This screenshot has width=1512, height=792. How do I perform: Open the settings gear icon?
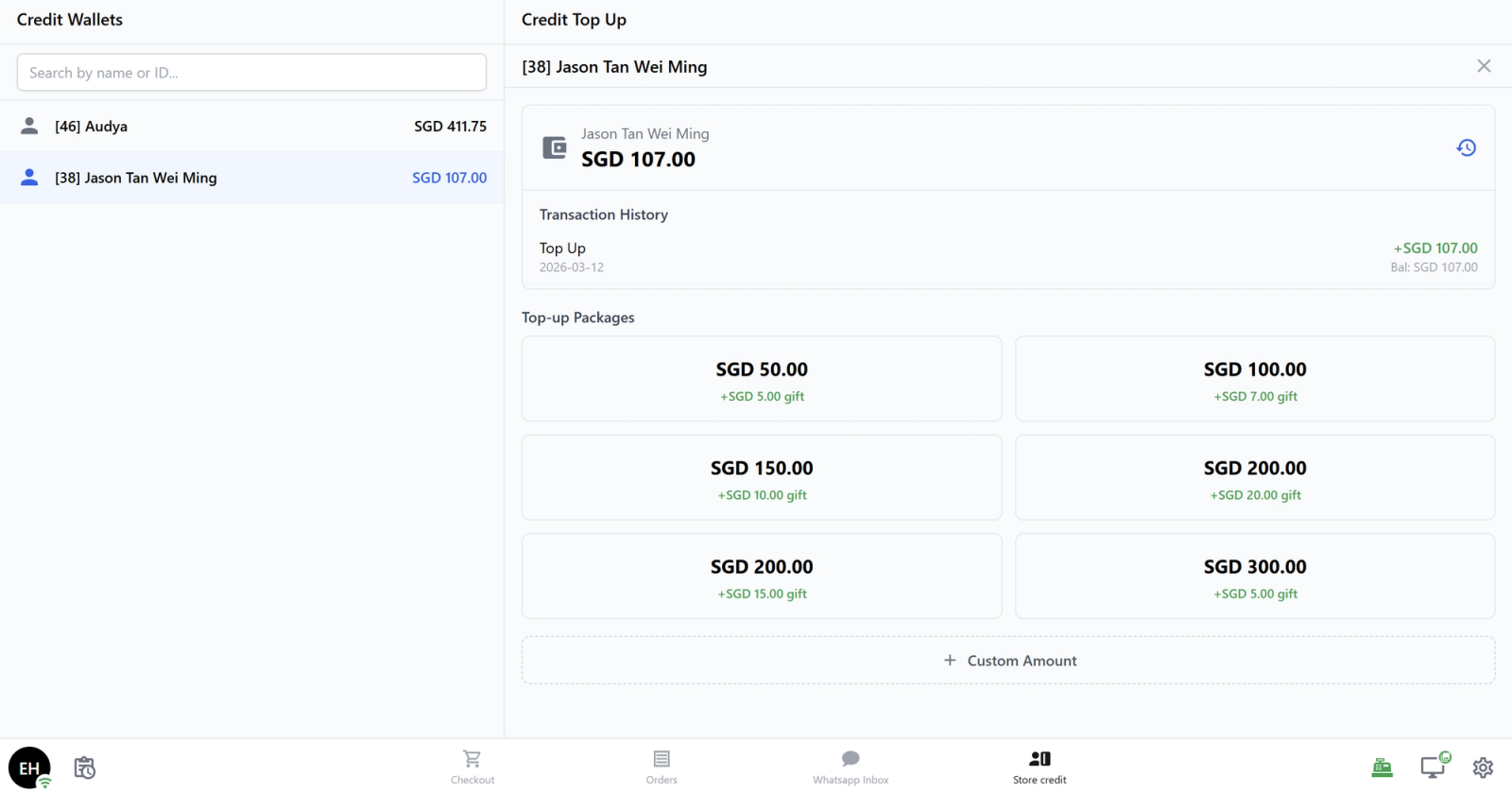pos(1483,767)
